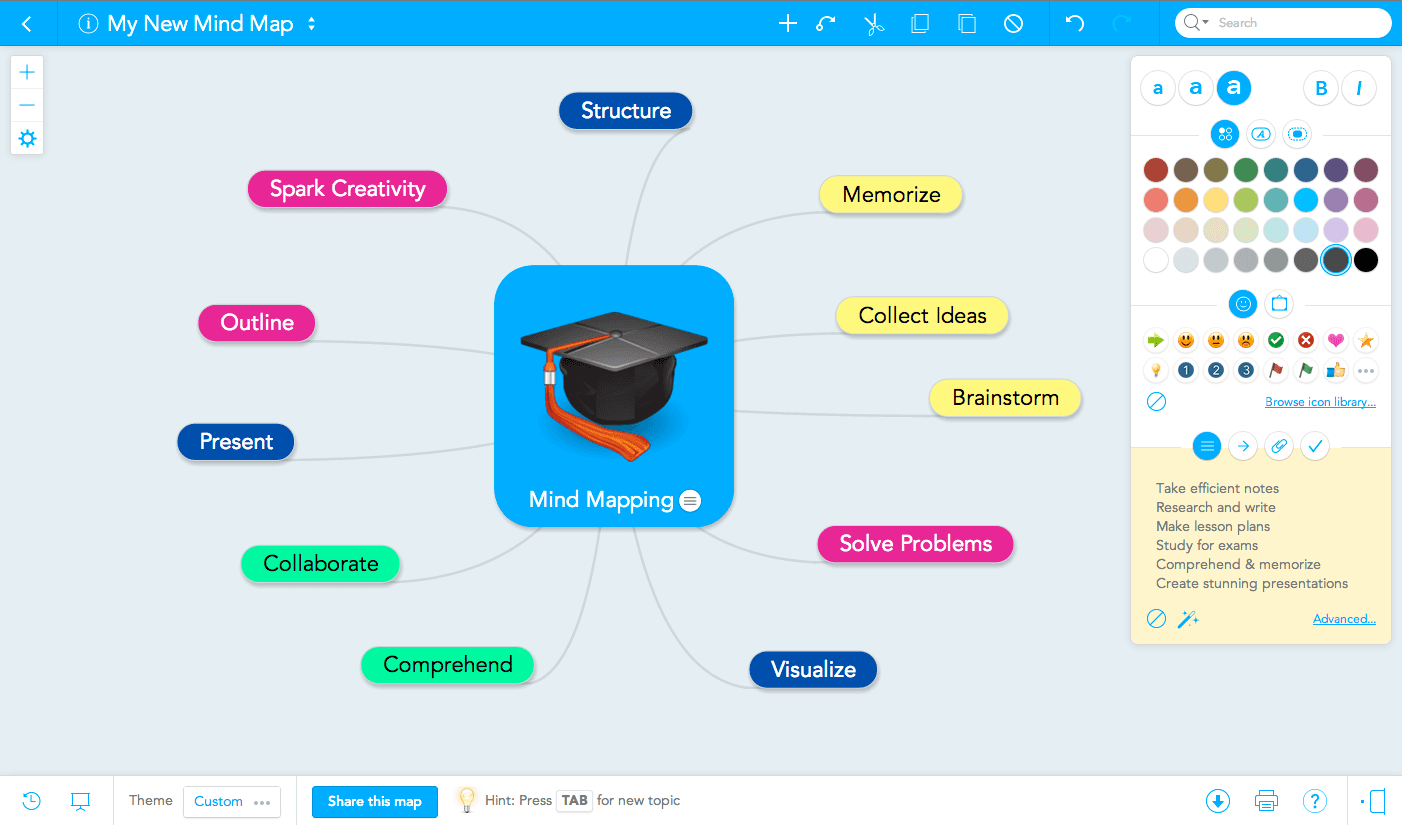Open the help question mark icon
This screenshot has height=825, width=1402.
pyautogui.click(x=1315, y=801)
